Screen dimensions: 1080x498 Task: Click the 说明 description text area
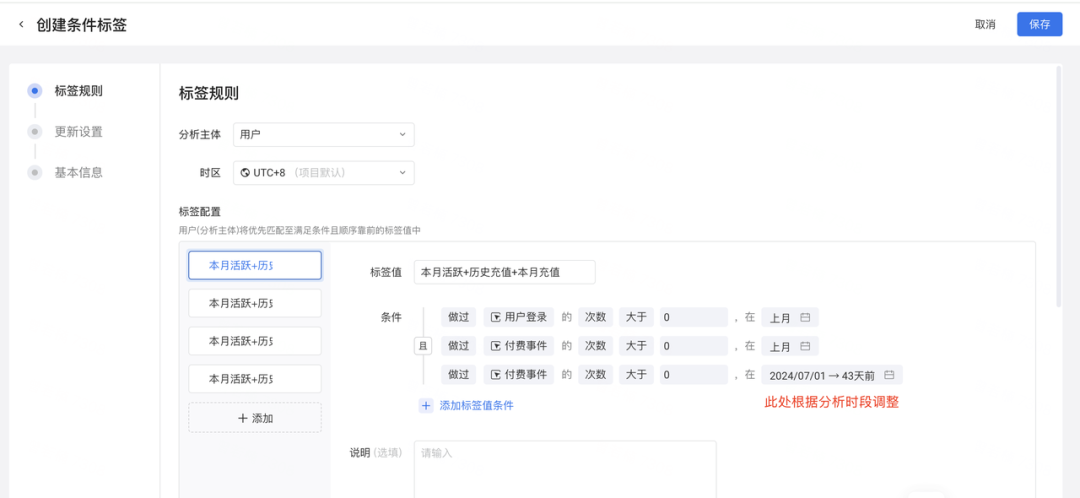tap(565, 469)
